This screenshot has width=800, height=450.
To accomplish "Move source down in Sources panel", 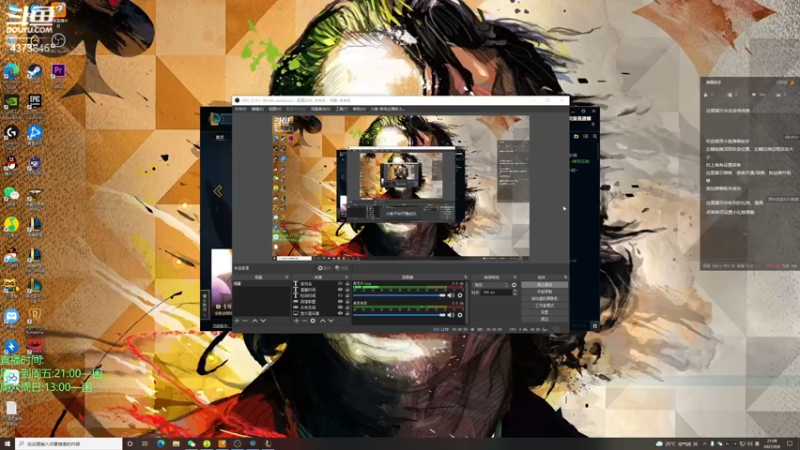I will (x=331, y=321).
